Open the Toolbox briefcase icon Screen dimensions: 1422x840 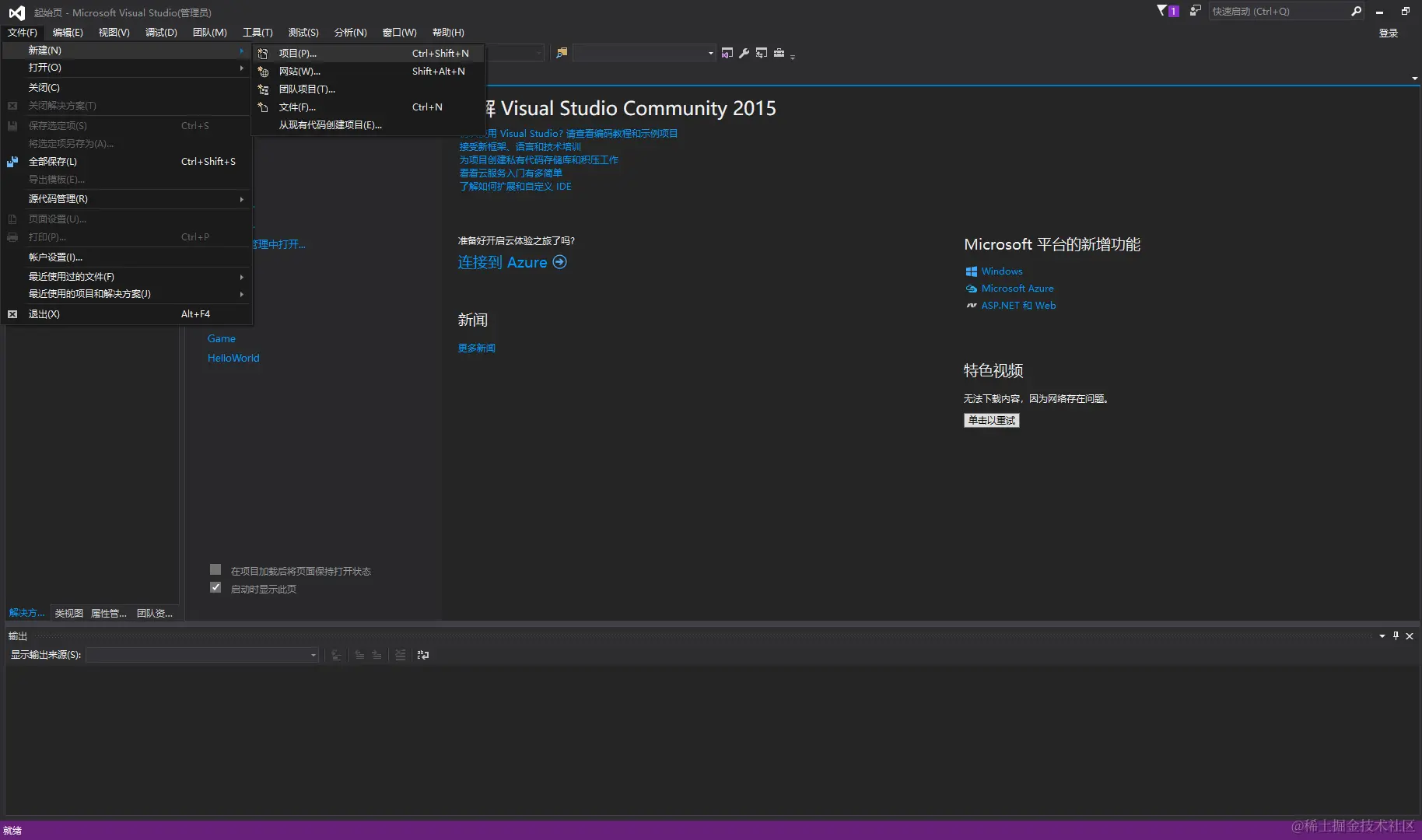click(779, 53)
